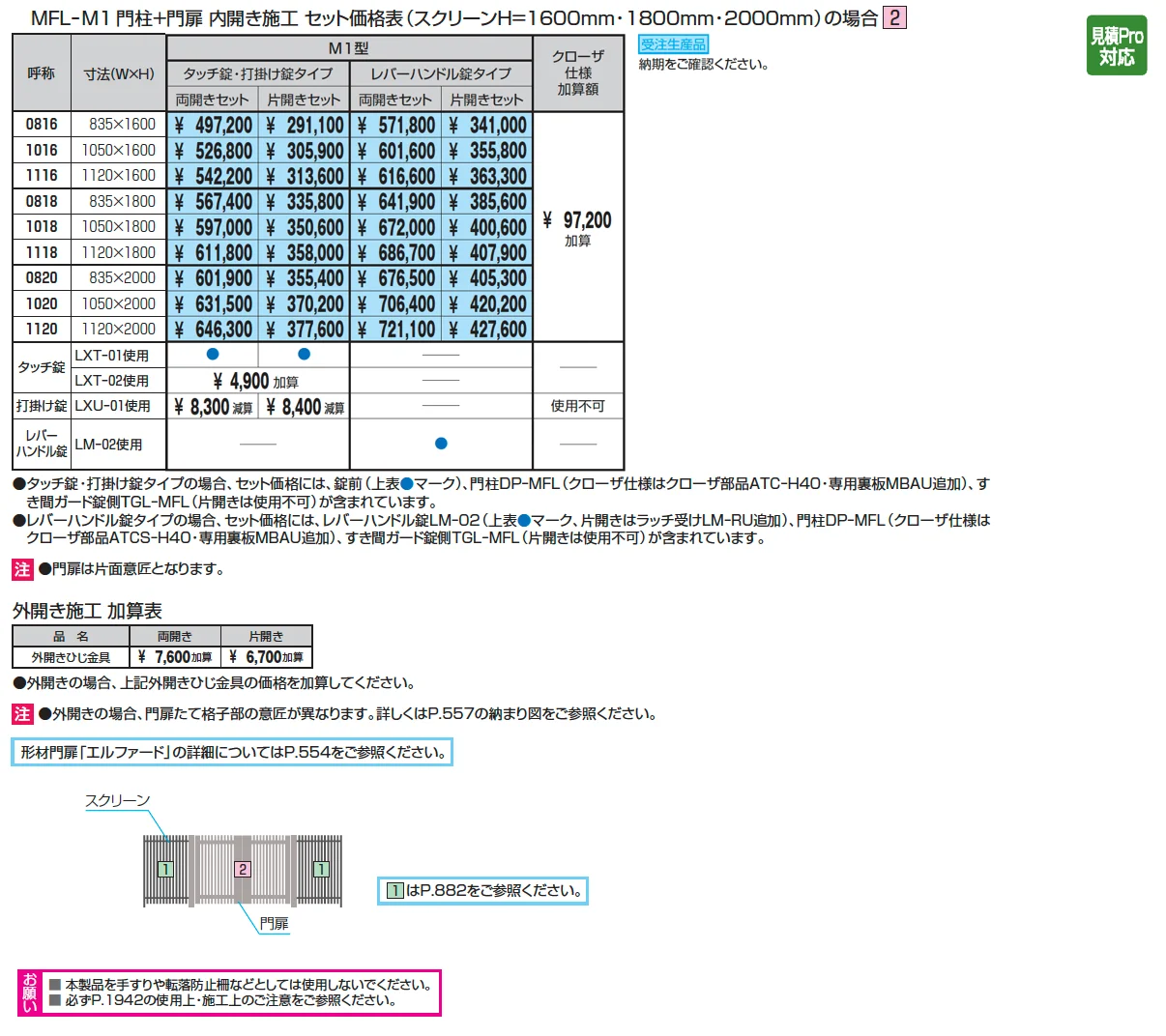This screenshot has width=1166, height=1036.
Task: Click the 7,600加算 price for 外開きひじ金具
Action: (x=175, y=657)
